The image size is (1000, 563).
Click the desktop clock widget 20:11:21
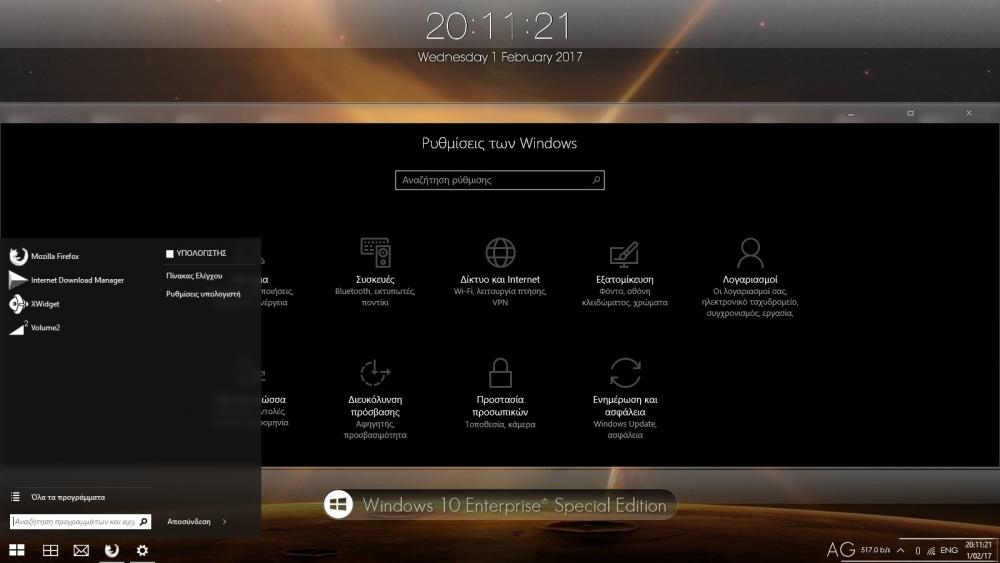[x=498, y=26]
